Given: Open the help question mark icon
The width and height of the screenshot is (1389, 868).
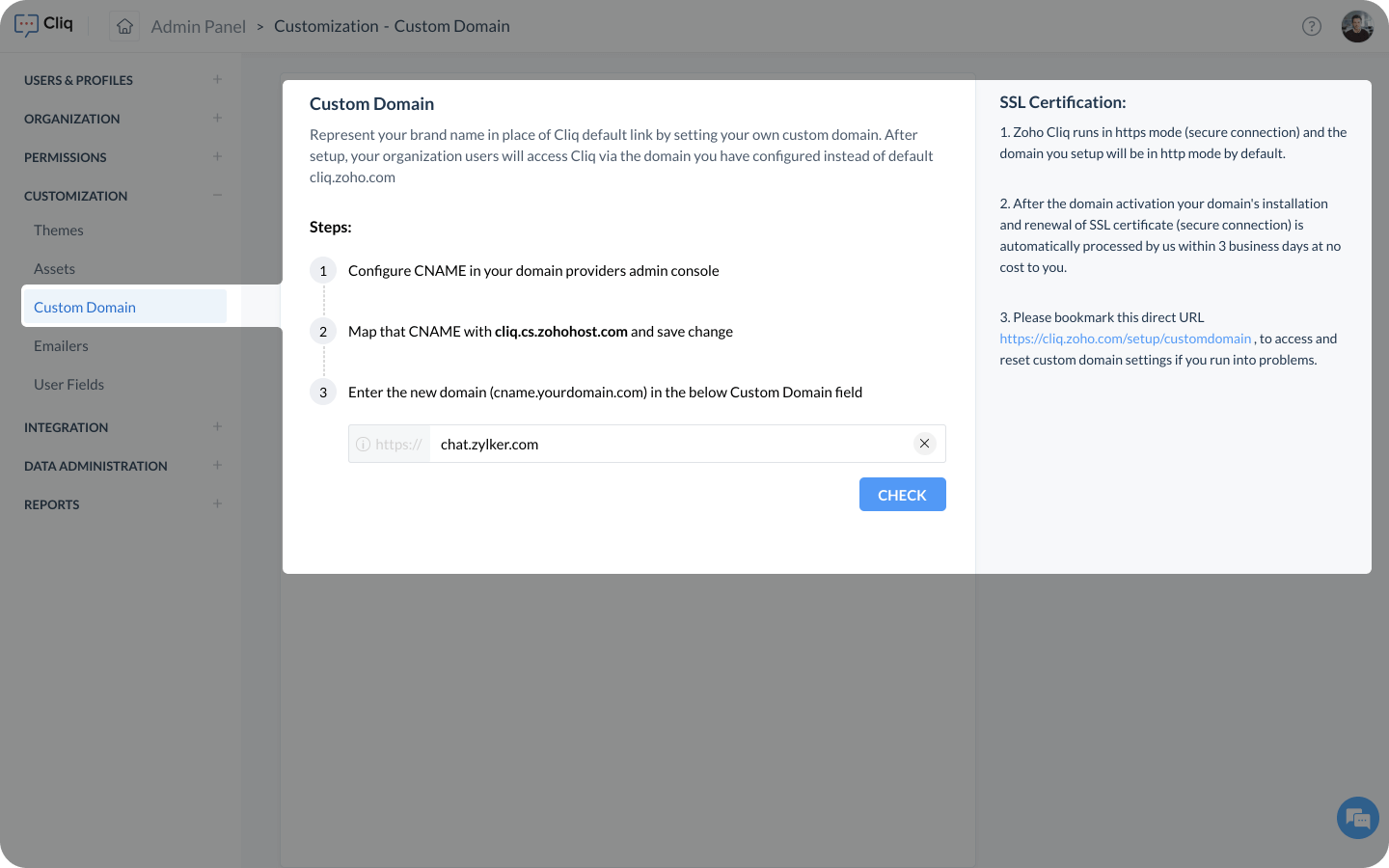Looking at the screenshot, I should (1311, 26).
